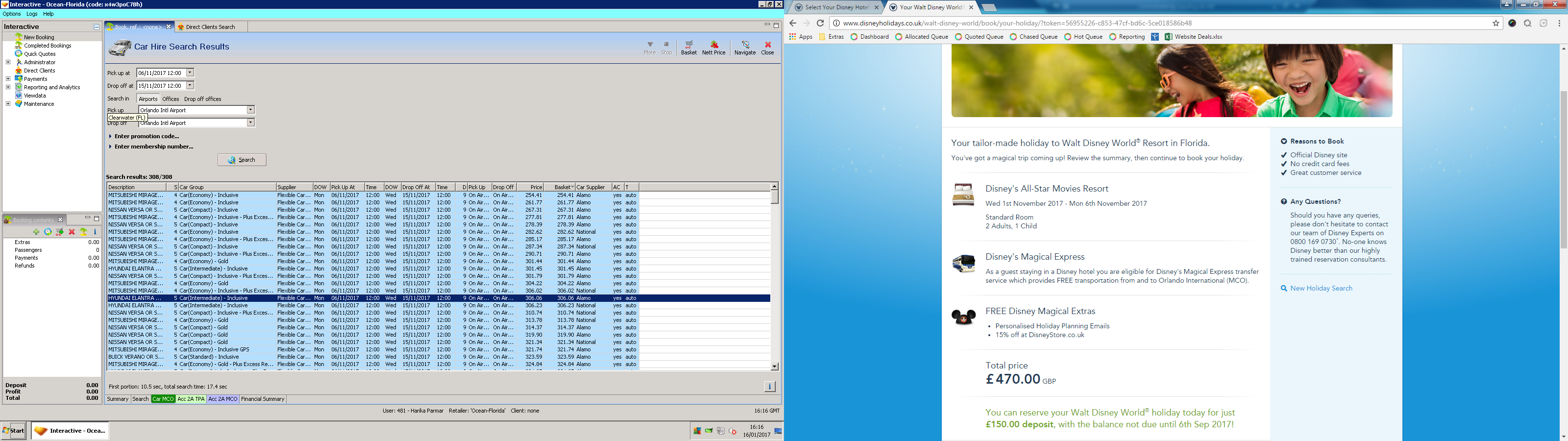1568x441 pixels.
Task: Open the Pick up location dropdown
Action: coord(250,110)
